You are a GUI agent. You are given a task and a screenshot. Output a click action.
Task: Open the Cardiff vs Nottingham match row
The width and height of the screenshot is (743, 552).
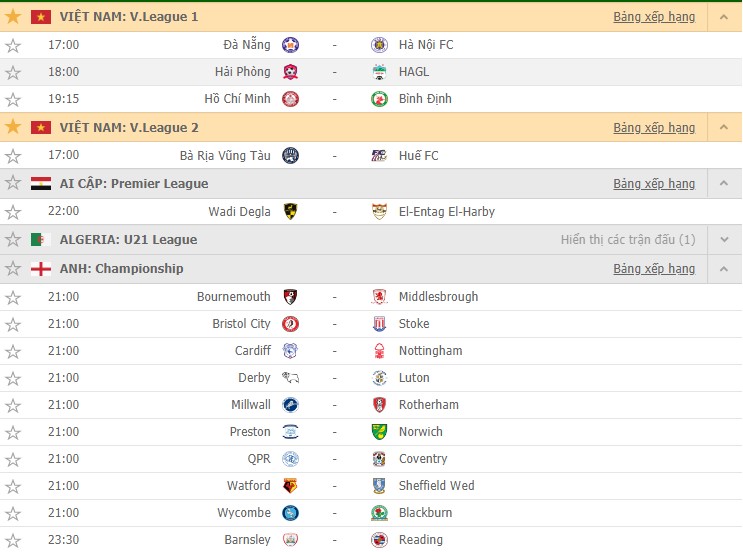[371, 351]
